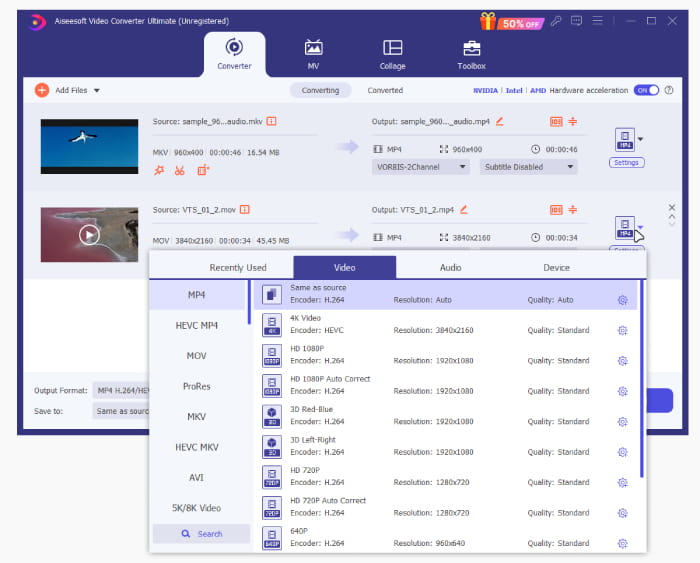Open the Device format tab
Image resolution: width=700 pixels, height=563 pixels.
click(x=556, y=267)
